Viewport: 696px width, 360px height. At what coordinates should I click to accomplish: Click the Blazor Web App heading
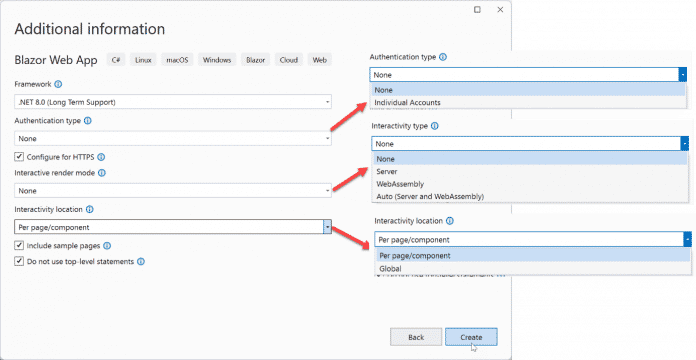56,60
